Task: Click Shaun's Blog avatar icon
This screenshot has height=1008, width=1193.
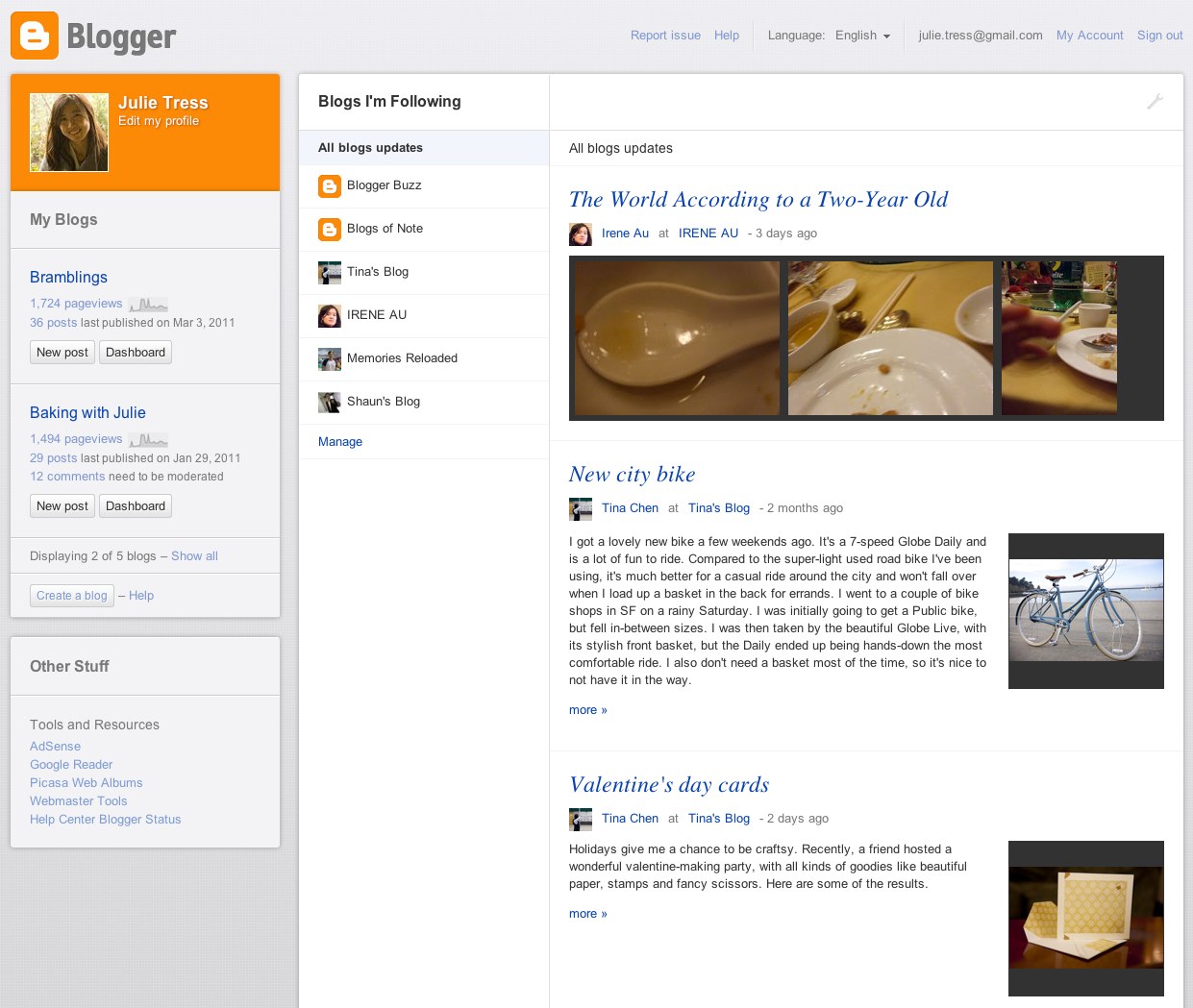Action: (330, 402)
